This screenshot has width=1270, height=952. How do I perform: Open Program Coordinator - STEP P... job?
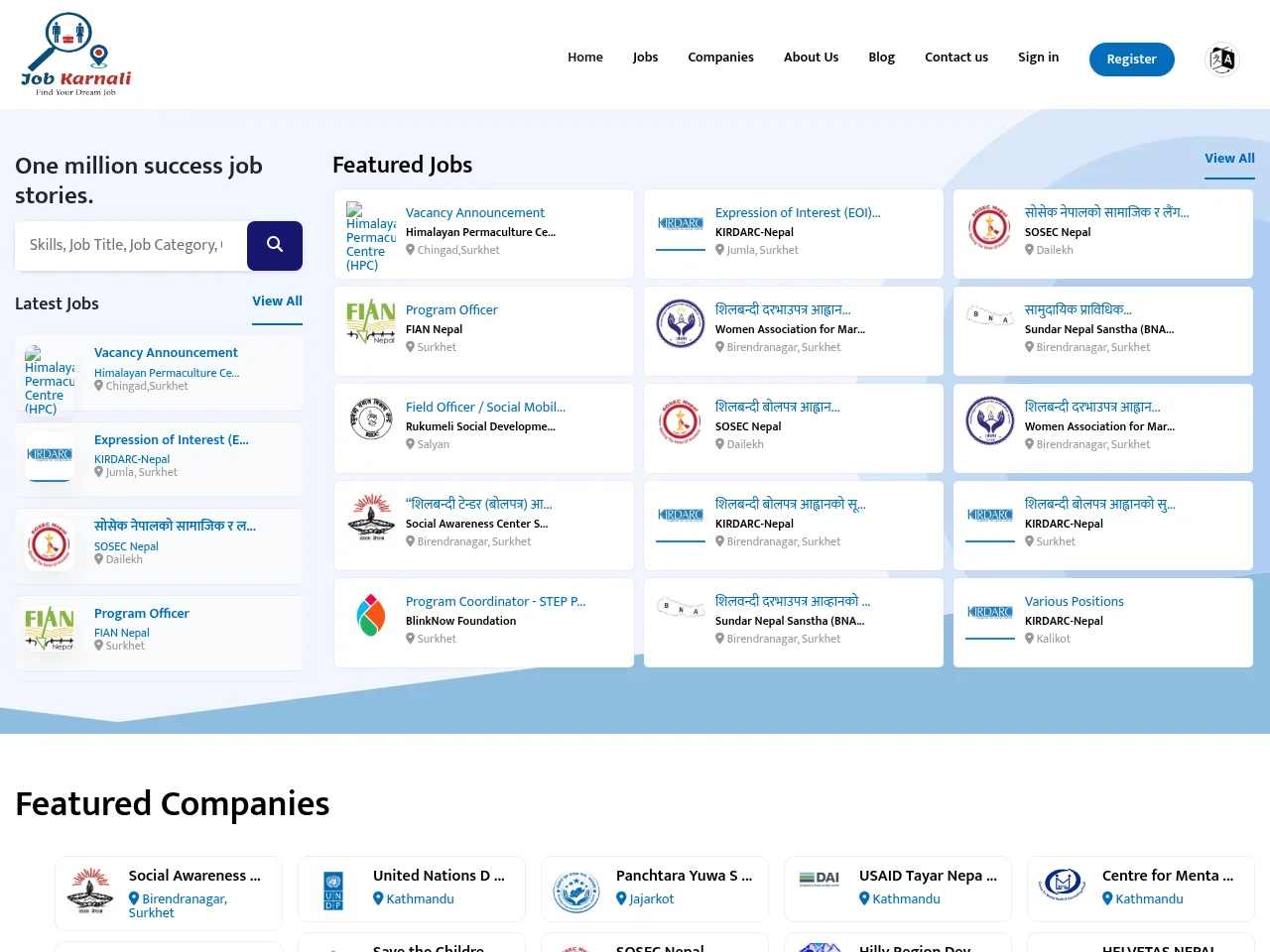click(x=495, y=602)
